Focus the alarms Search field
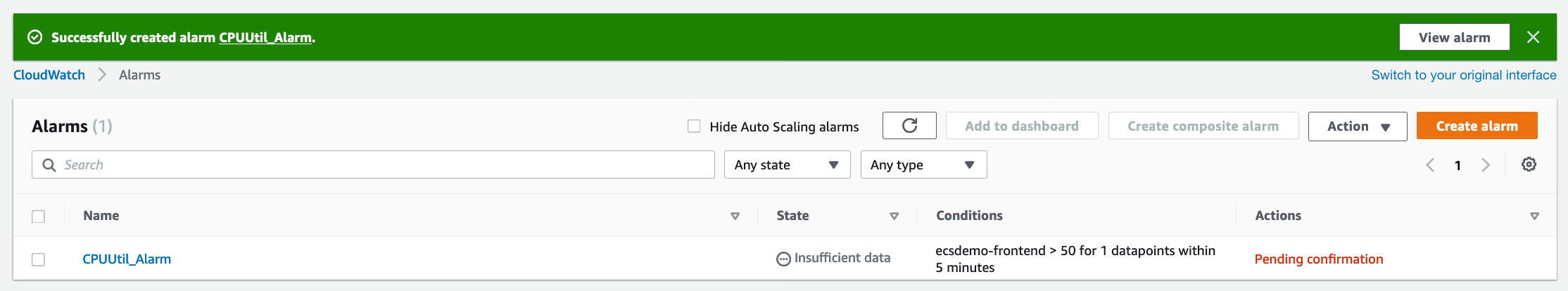Image resolution: width=1568 pixels, height=291 pixels. point(373,164)
